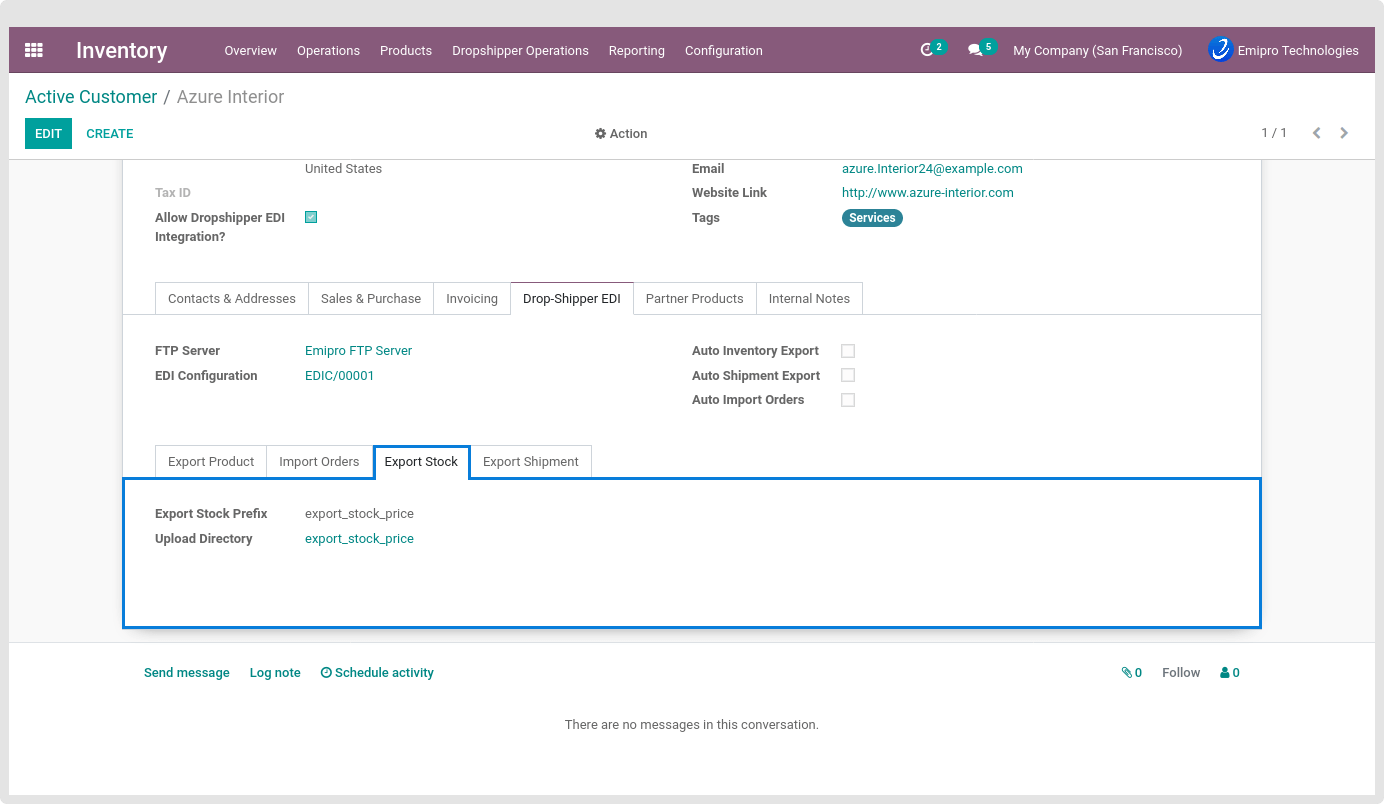This screenshot has width=1384, height=804.
Task: Open the Action dropdown menu
Action: coord(621,133)
